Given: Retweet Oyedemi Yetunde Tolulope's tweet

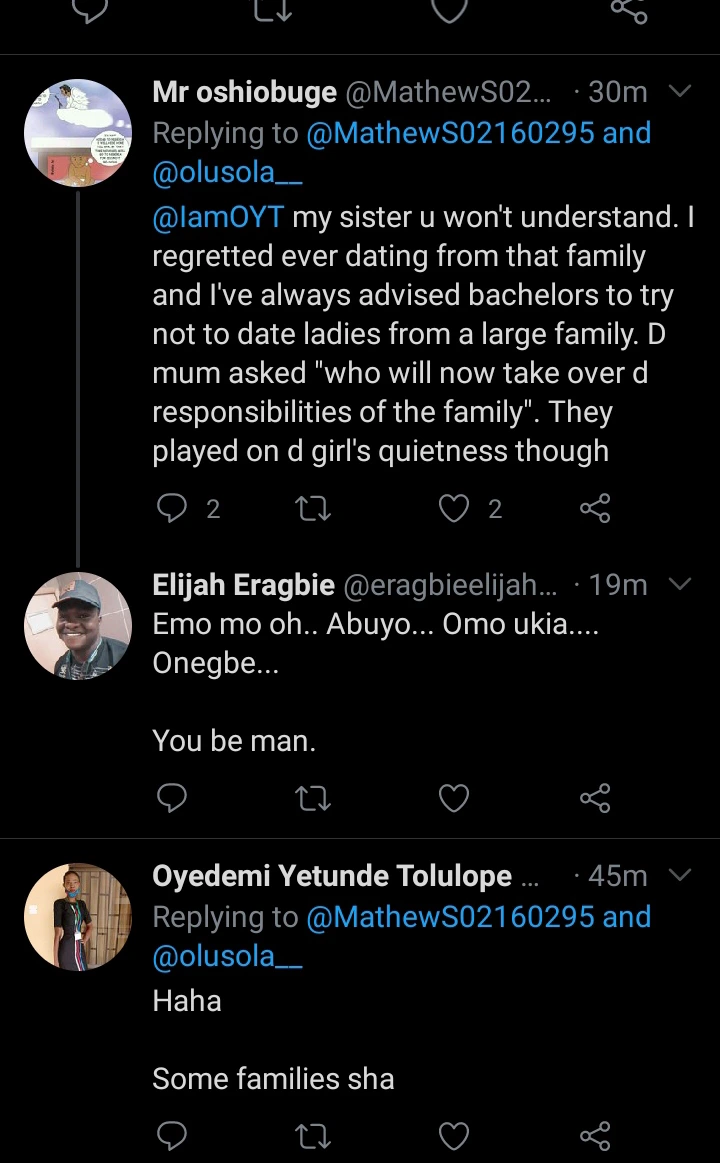Looking at the screenshot, I should (314, 1135).
